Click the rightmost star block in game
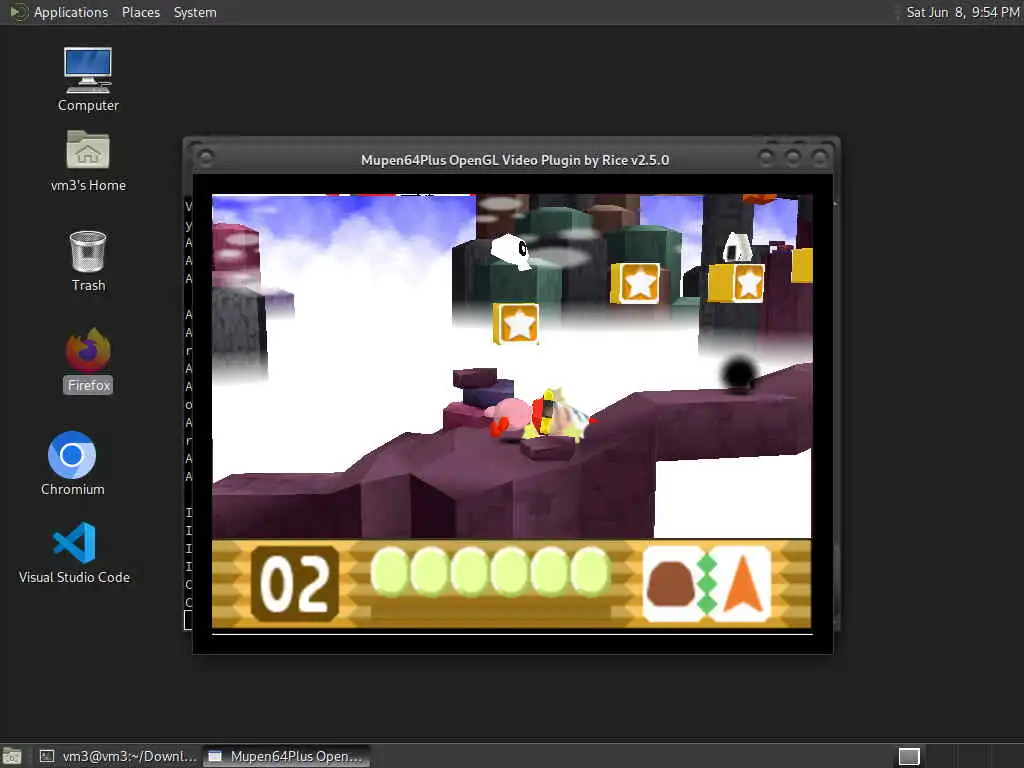This screenshot has height=768, width=1024. point(737,283)
